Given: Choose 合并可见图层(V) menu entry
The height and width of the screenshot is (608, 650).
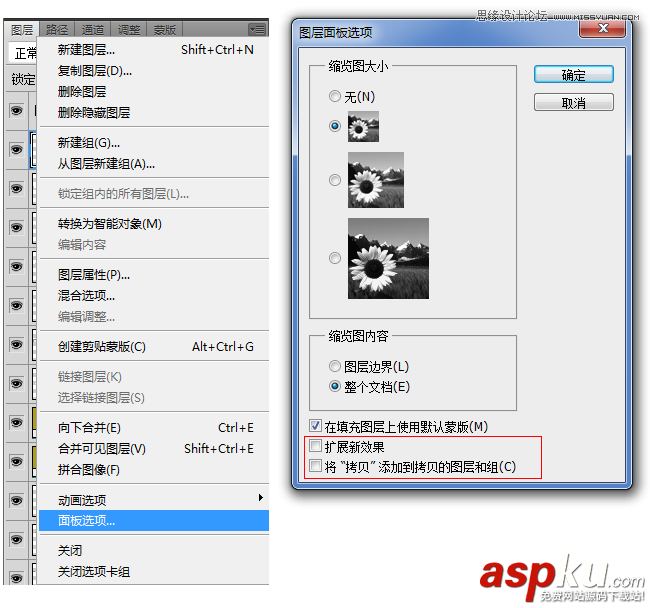Looking at the screenshot, I should click(154, 448).
